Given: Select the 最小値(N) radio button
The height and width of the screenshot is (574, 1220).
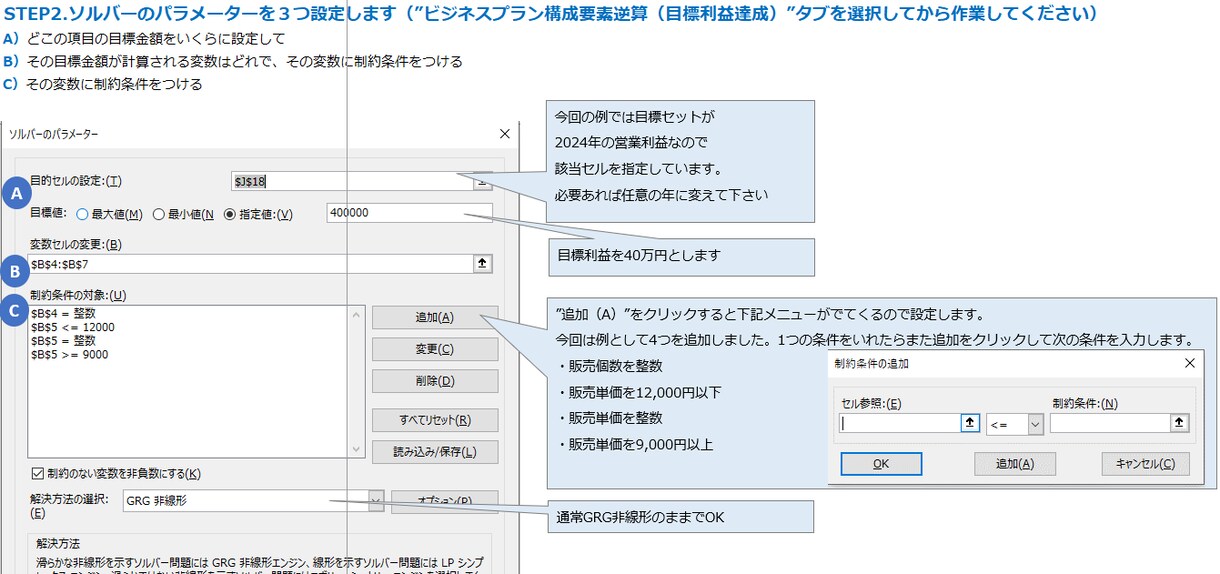Looking at the screenshot, I should click(x=158, y=213).
